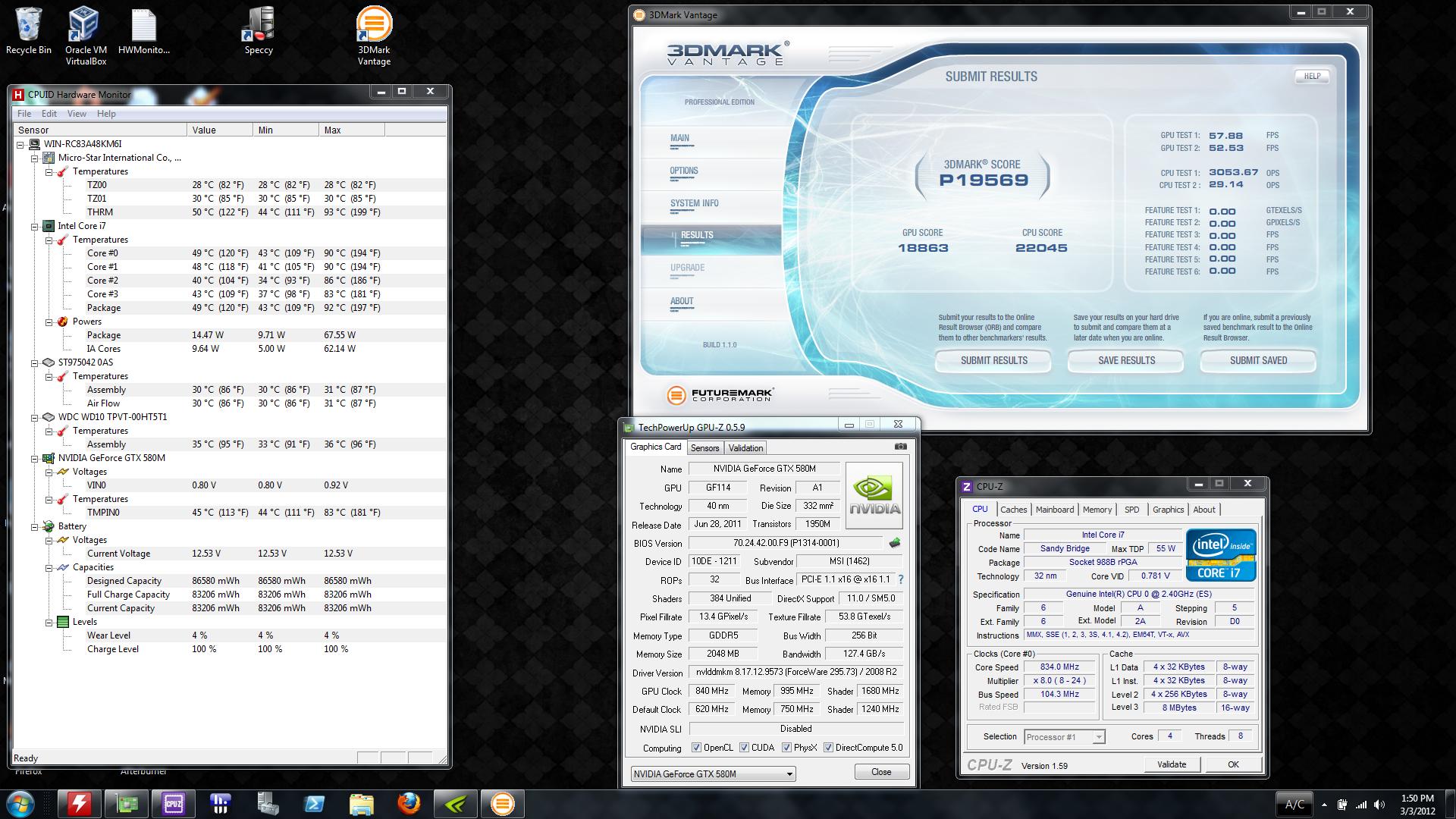The image size is (1456, 819).
Task: Click the NVIDIA logo in GPU-Z
Action: 874,496
